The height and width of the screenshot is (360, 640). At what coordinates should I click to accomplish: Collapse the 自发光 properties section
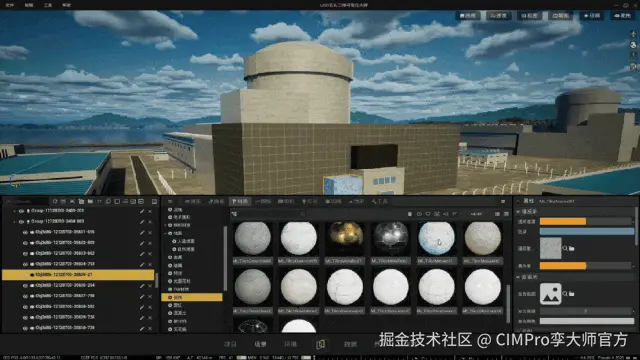518,277
